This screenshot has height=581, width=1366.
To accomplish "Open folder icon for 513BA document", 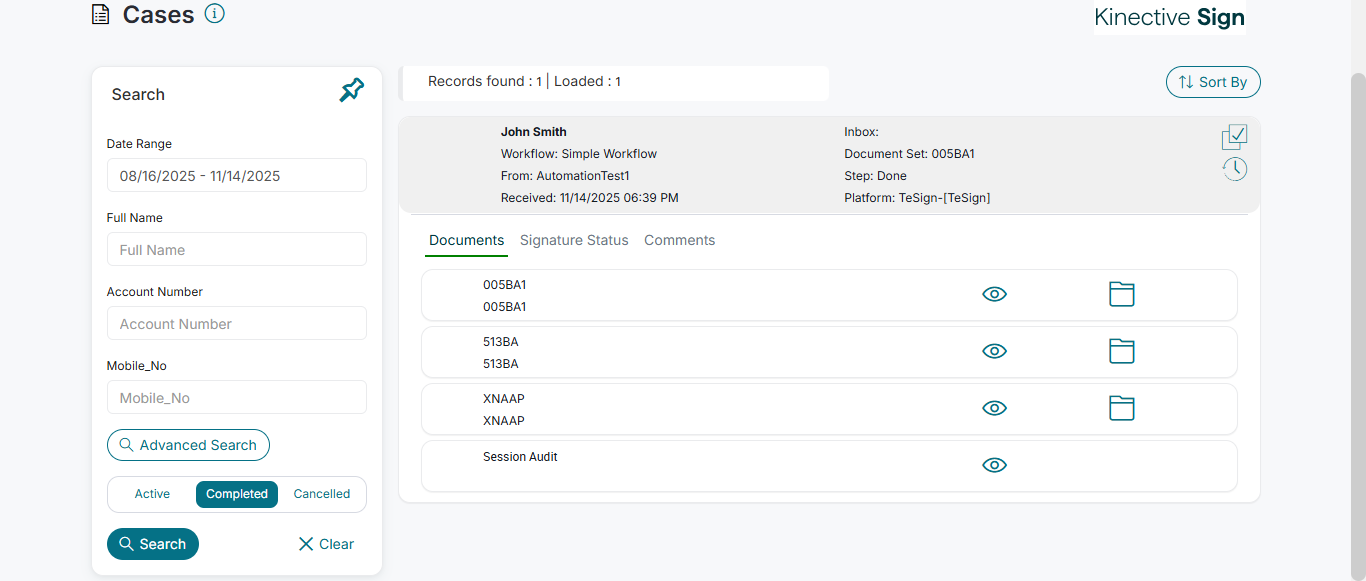I will pos(1122,351).
